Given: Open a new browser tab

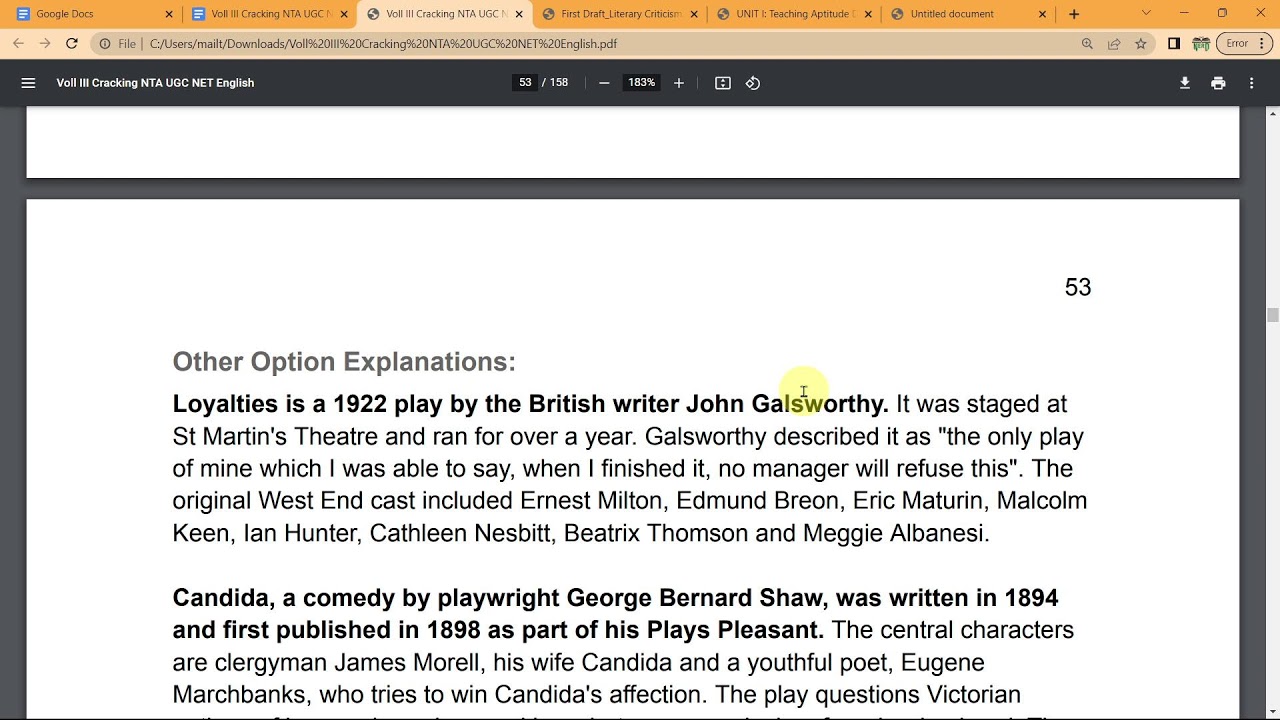Looking at the screenshot, I should (x=1074, y=14).
